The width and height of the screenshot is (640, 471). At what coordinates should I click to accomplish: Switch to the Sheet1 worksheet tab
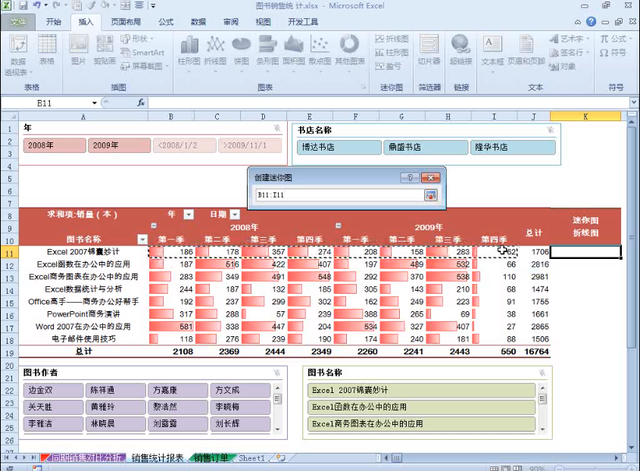click(251, 458)
